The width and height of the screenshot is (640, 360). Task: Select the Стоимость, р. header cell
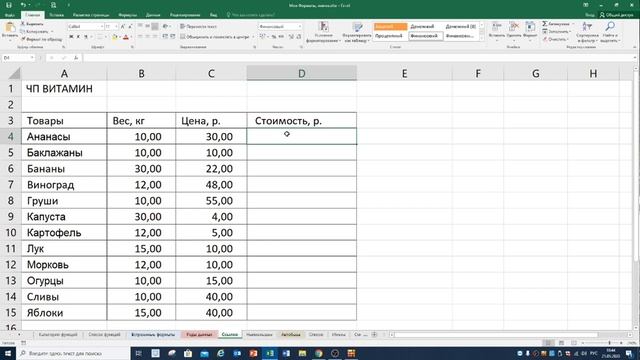301,120
